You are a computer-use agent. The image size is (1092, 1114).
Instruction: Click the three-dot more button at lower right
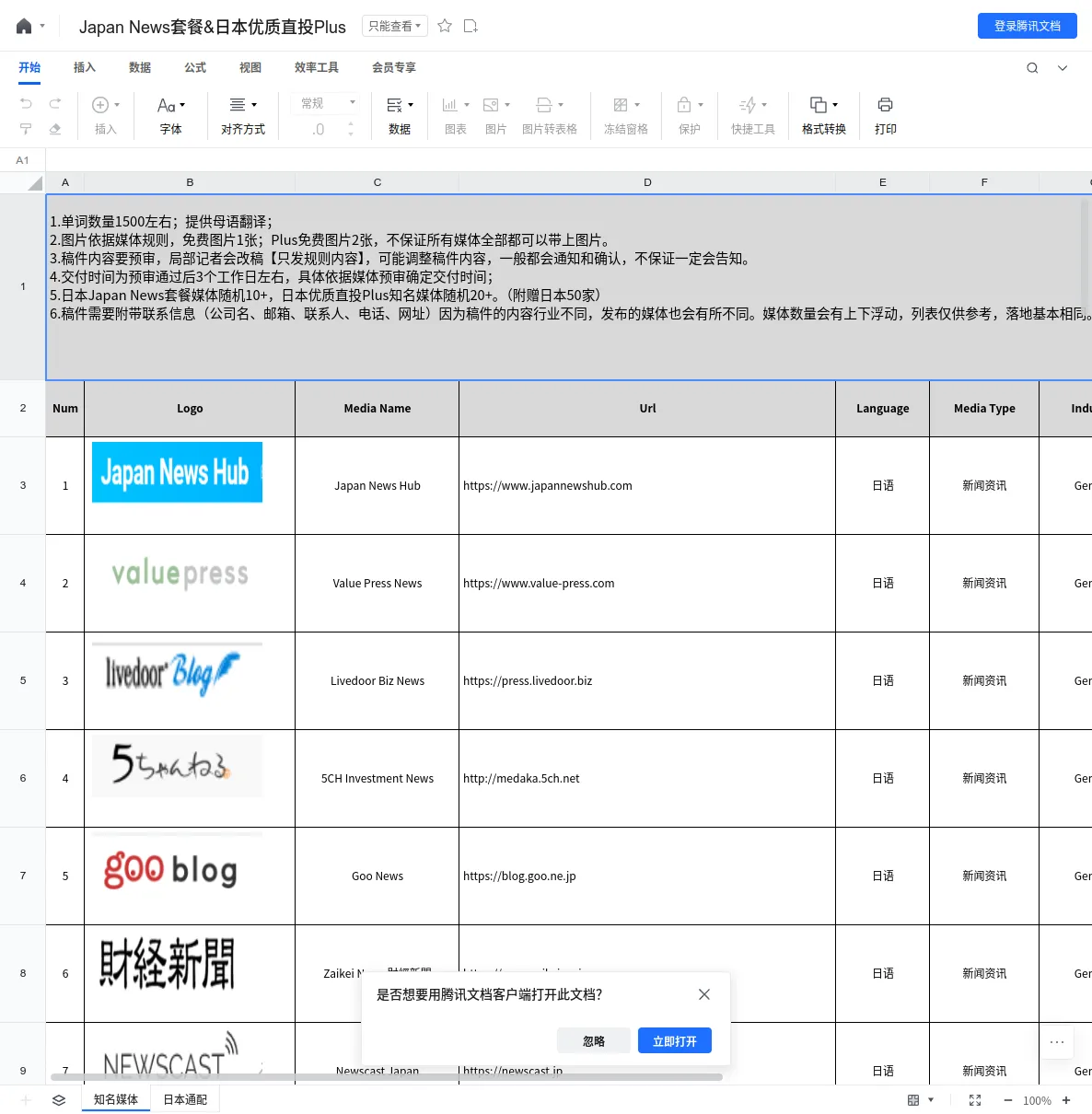click(x=1057, y=1042)
